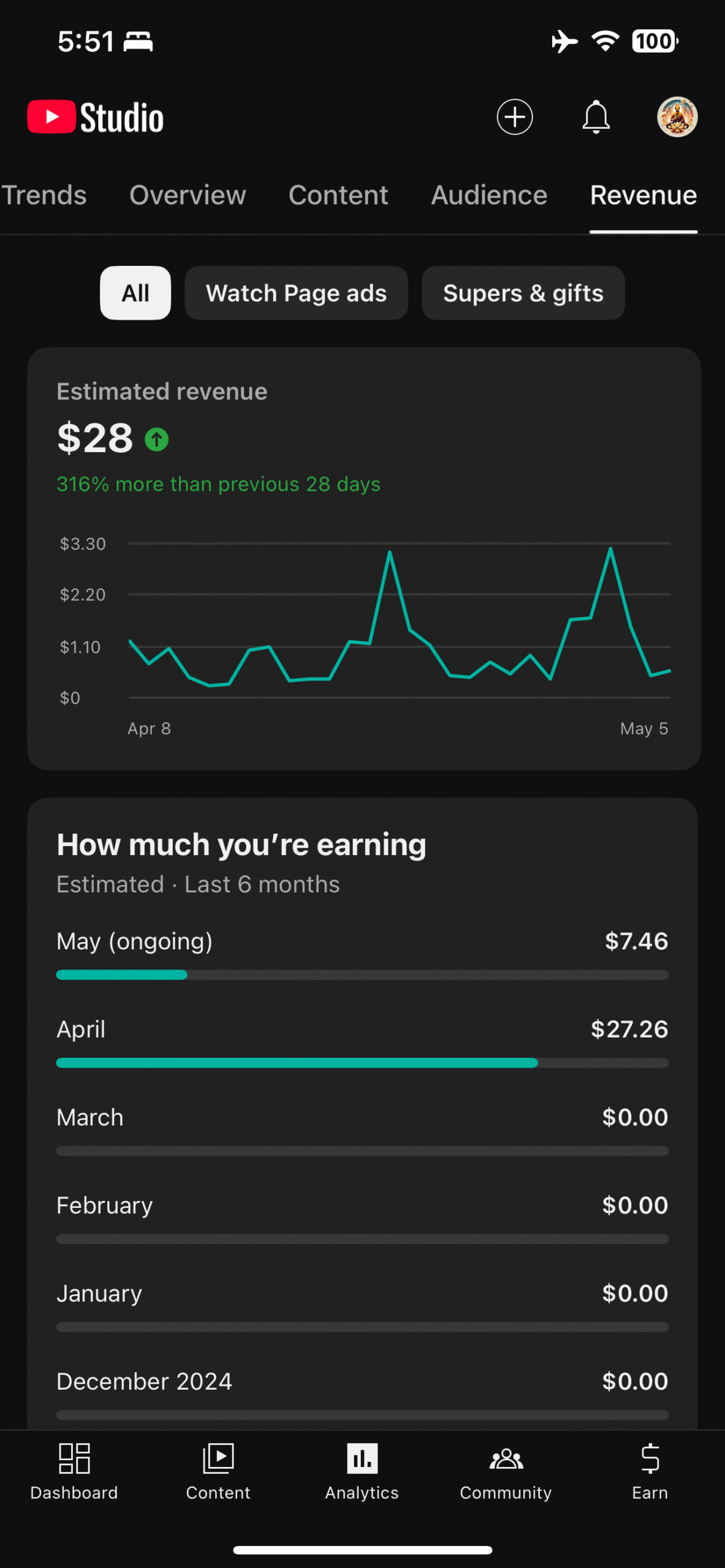The image size is (725, 1568).
Task: Tap the green revenue increase arrow
Action: click(157, 439)
